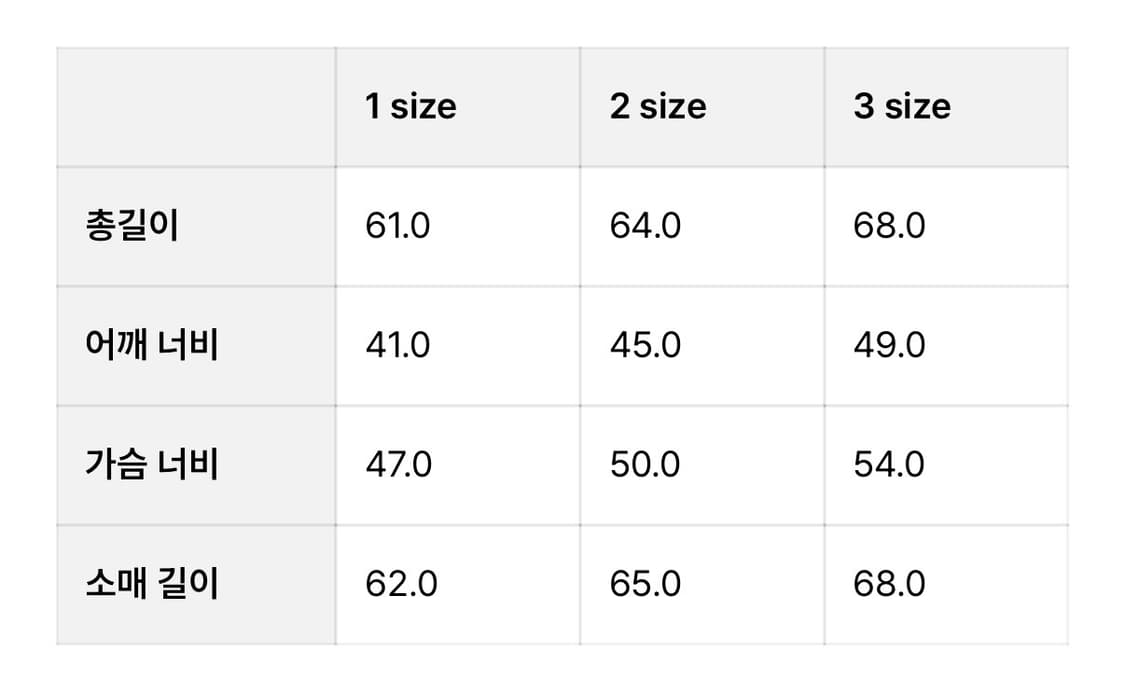Click the 47.0 chest width value

click(398, 465)
